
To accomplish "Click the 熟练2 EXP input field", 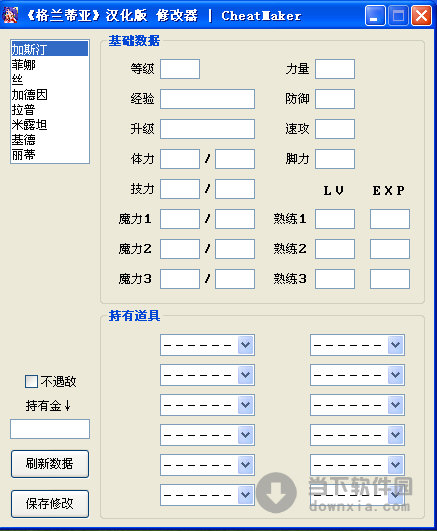I will pos(390,249).
